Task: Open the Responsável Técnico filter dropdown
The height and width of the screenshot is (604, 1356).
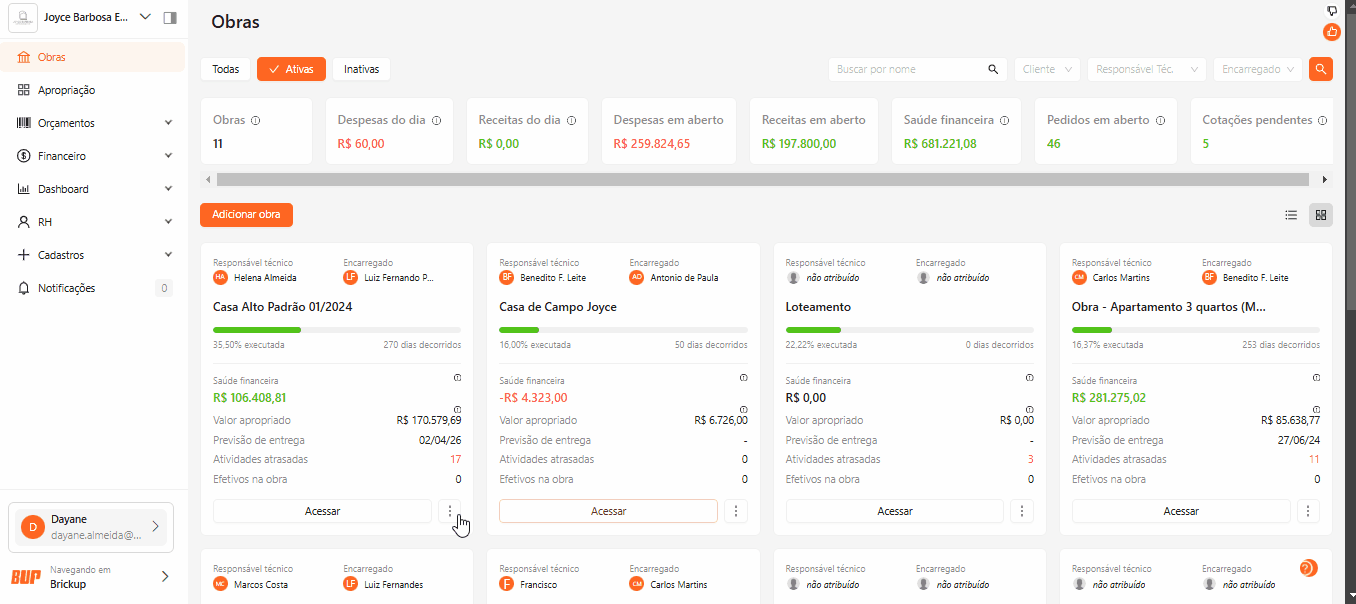Action: 1147,69
